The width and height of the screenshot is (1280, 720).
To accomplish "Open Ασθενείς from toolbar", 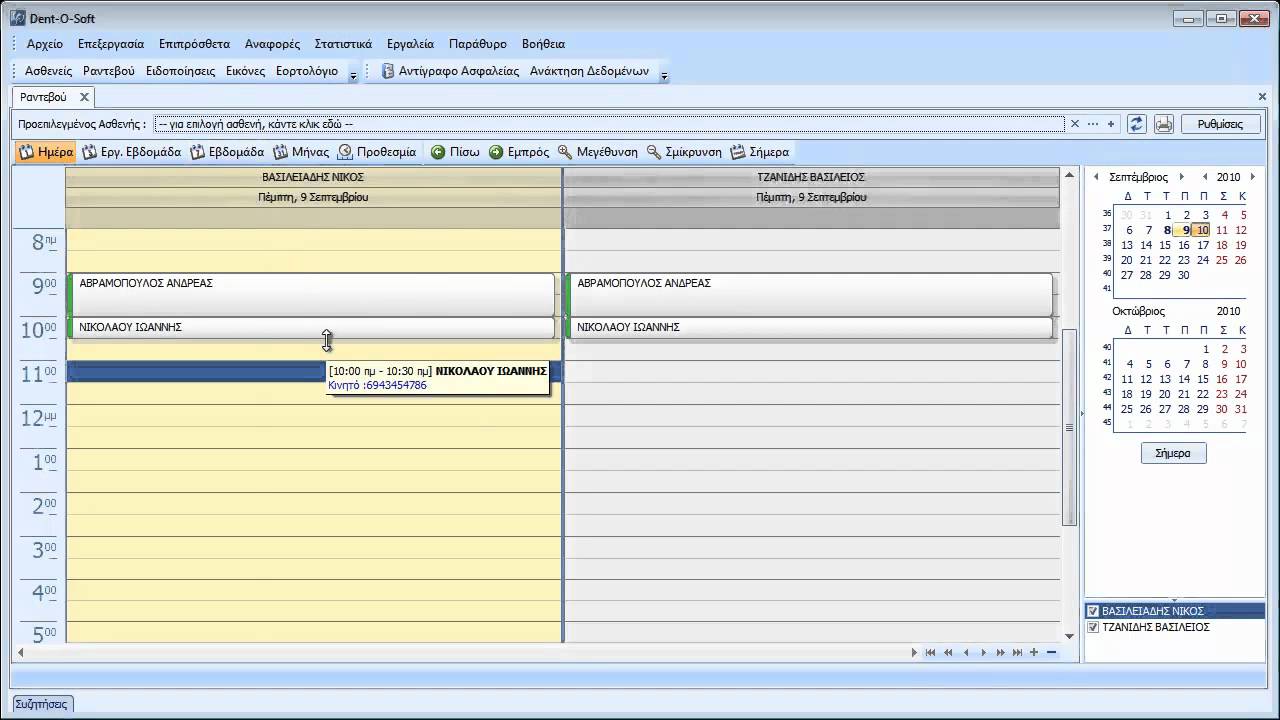I will (48, 71).
